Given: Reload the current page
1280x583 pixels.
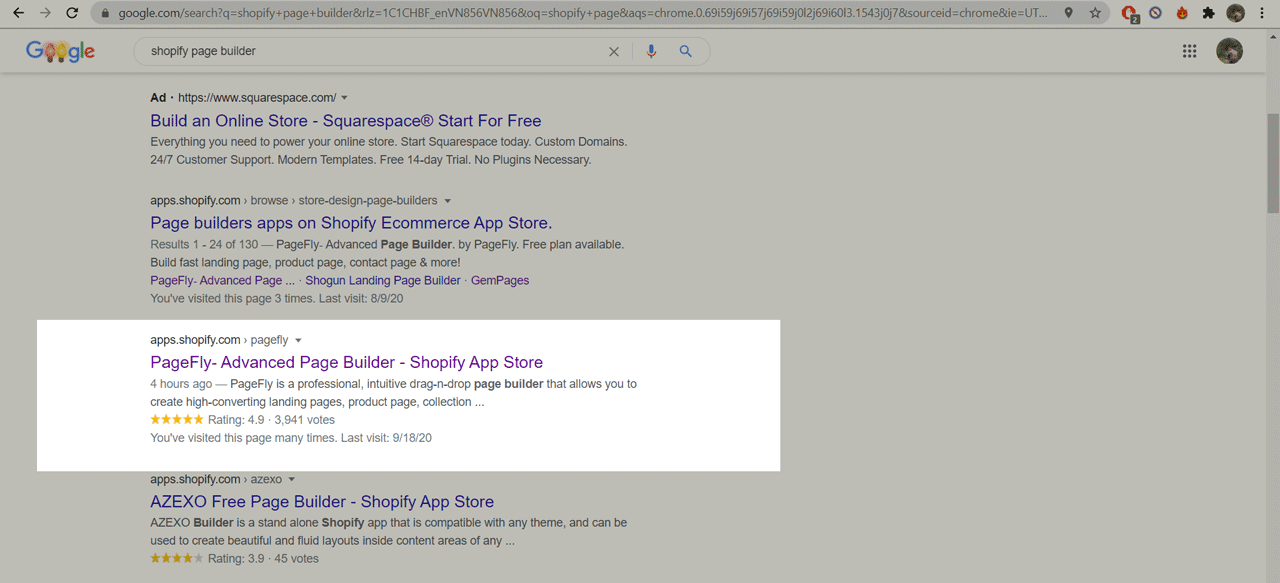Looking at the screenshot, I should click(x=72, y=13).
